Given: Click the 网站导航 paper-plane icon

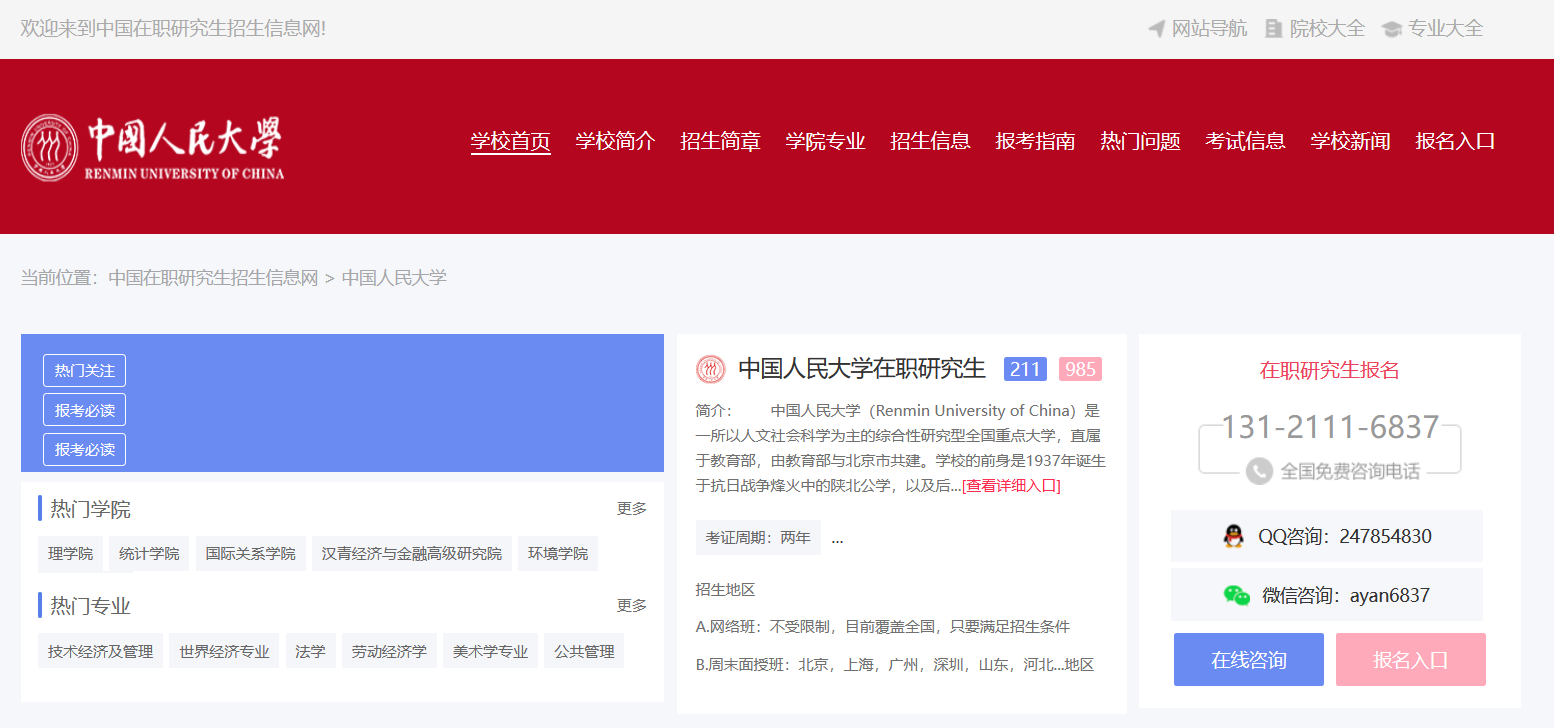Looking at the screenshot, I should tap(1157, 28).
